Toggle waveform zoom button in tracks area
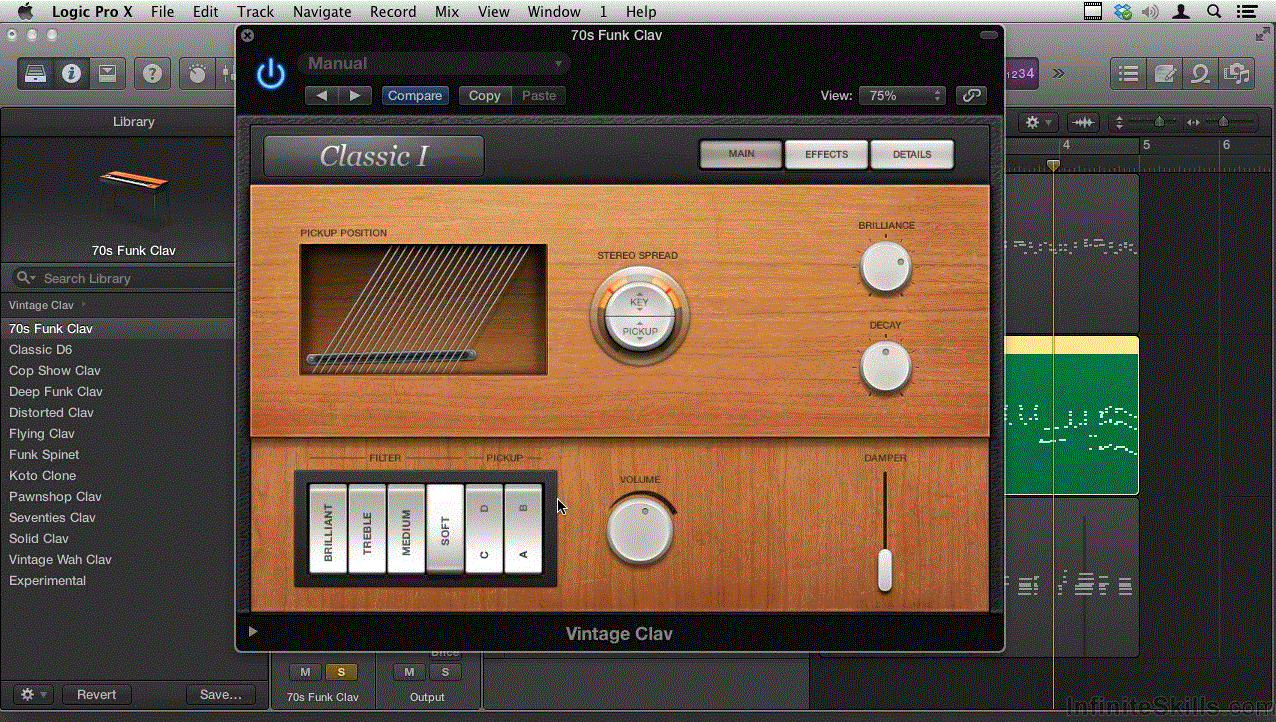This screenshot has width=1276, height=722. pyautogui.click(x=1082, y=122)
